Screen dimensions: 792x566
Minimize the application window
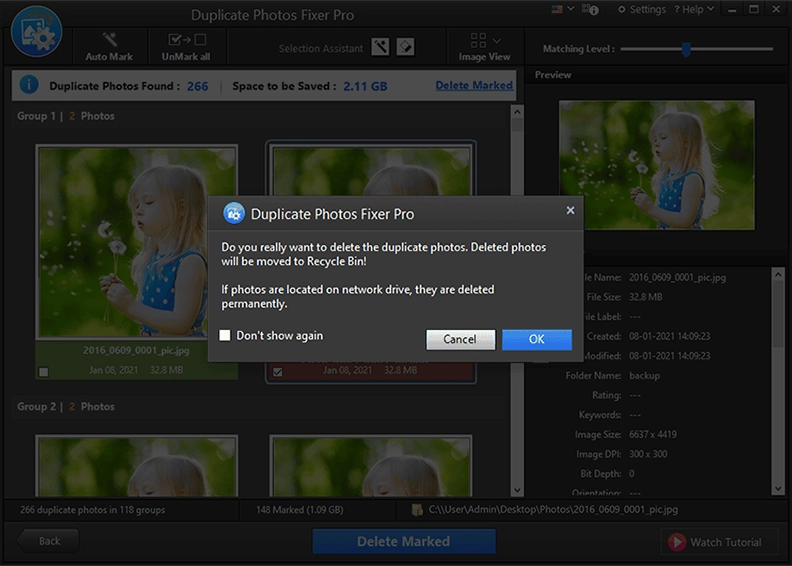tap(732, 10)
